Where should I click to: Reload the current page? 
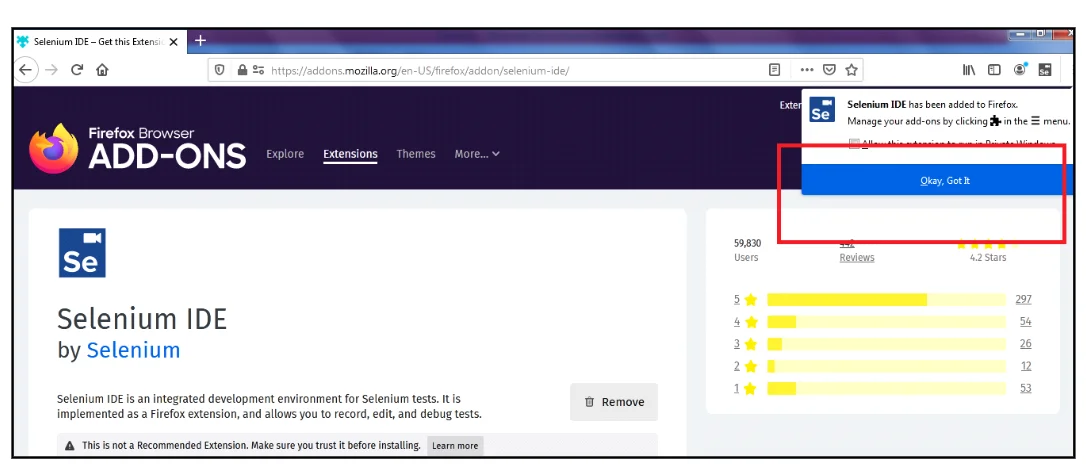[77, 70]
